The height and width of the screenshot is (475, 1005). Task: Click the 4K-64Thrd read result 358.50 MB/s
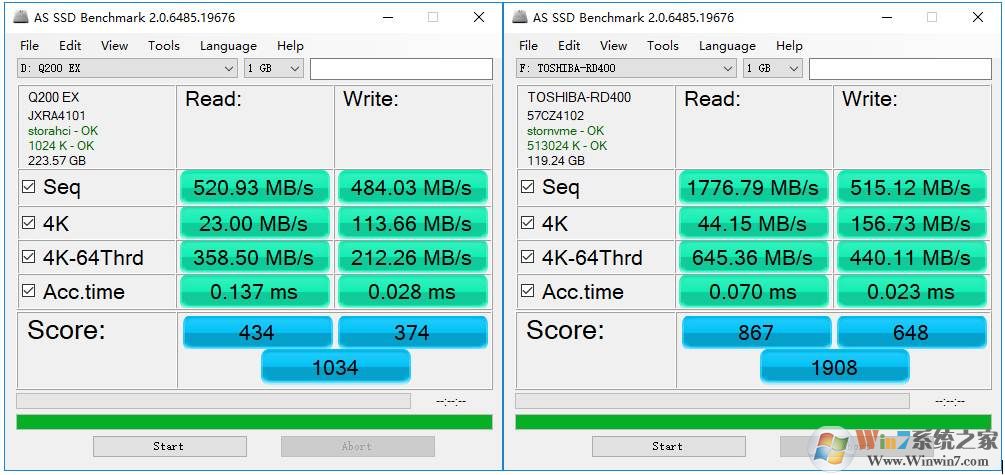tap(254, 257)
